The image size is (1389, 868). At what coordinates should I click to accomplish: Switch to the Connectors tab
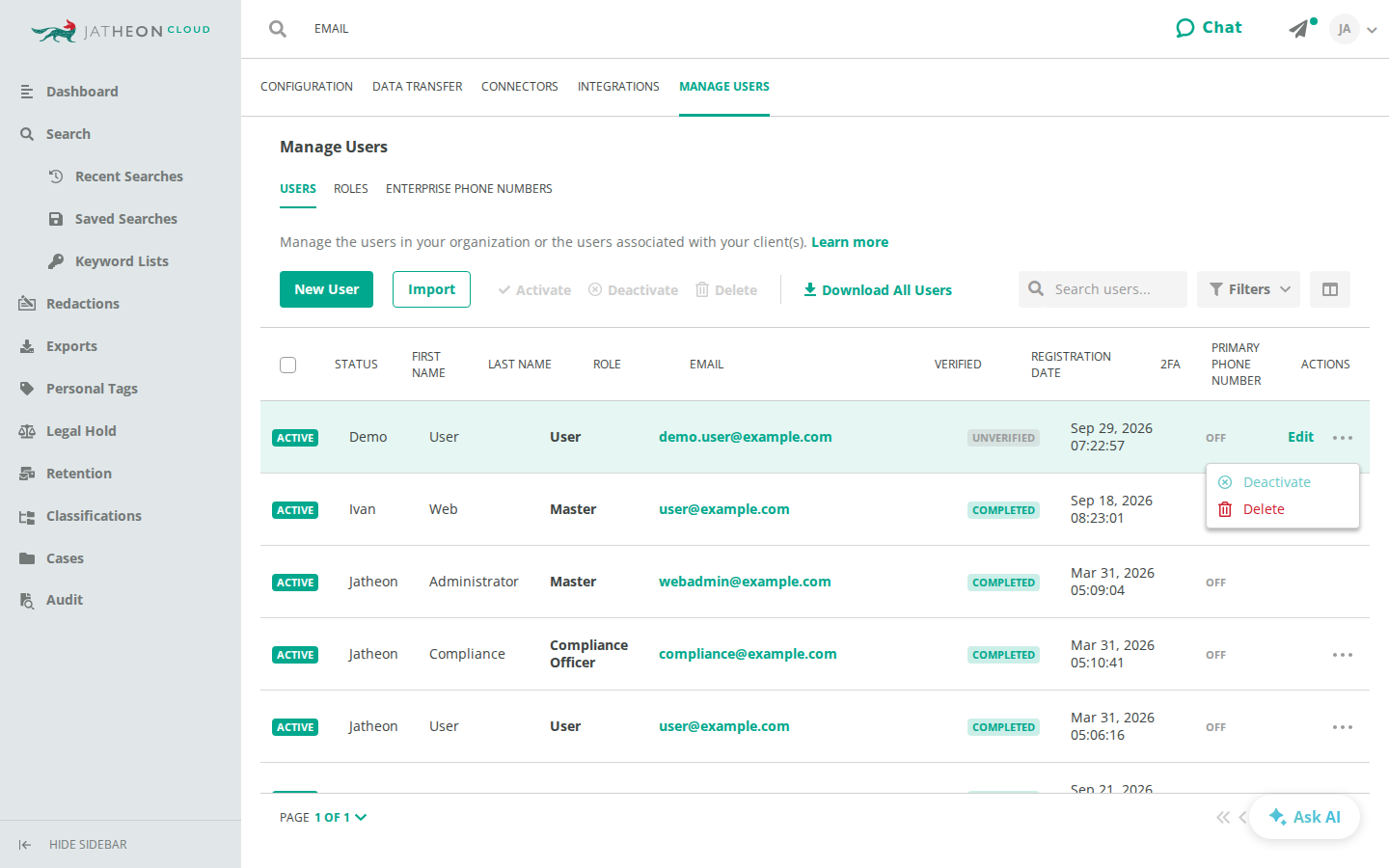pyautogui.click(x=520, y=87)
